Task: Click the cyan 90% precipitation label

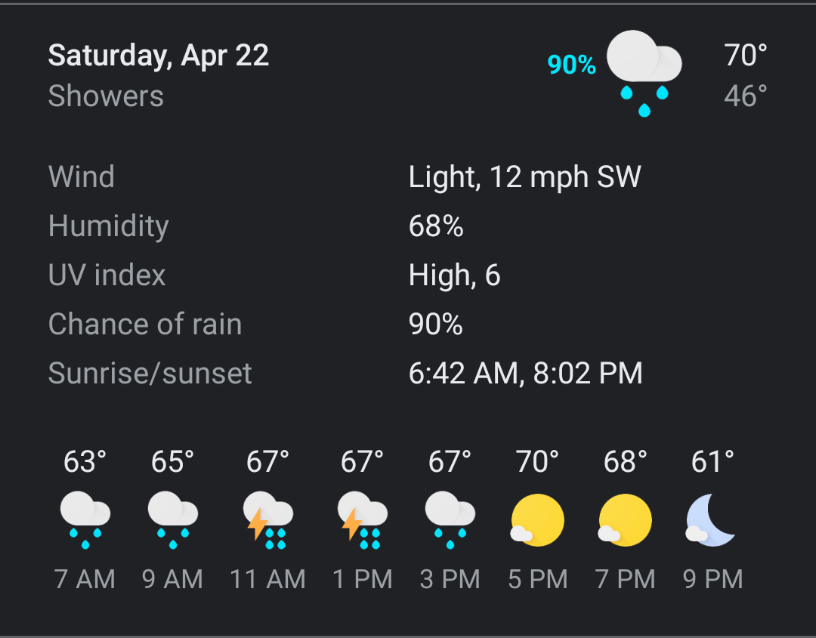Action: tap(571, 65)
